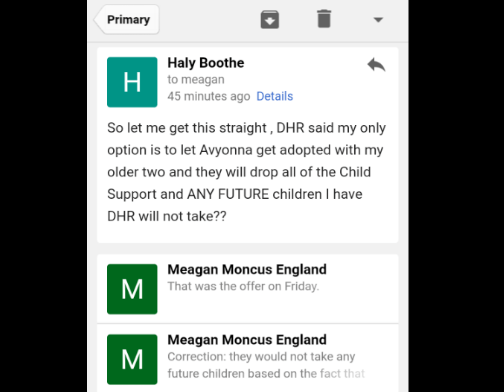504x392 pixels.
Task: Archive this email conversation
Action: point(270,20)
